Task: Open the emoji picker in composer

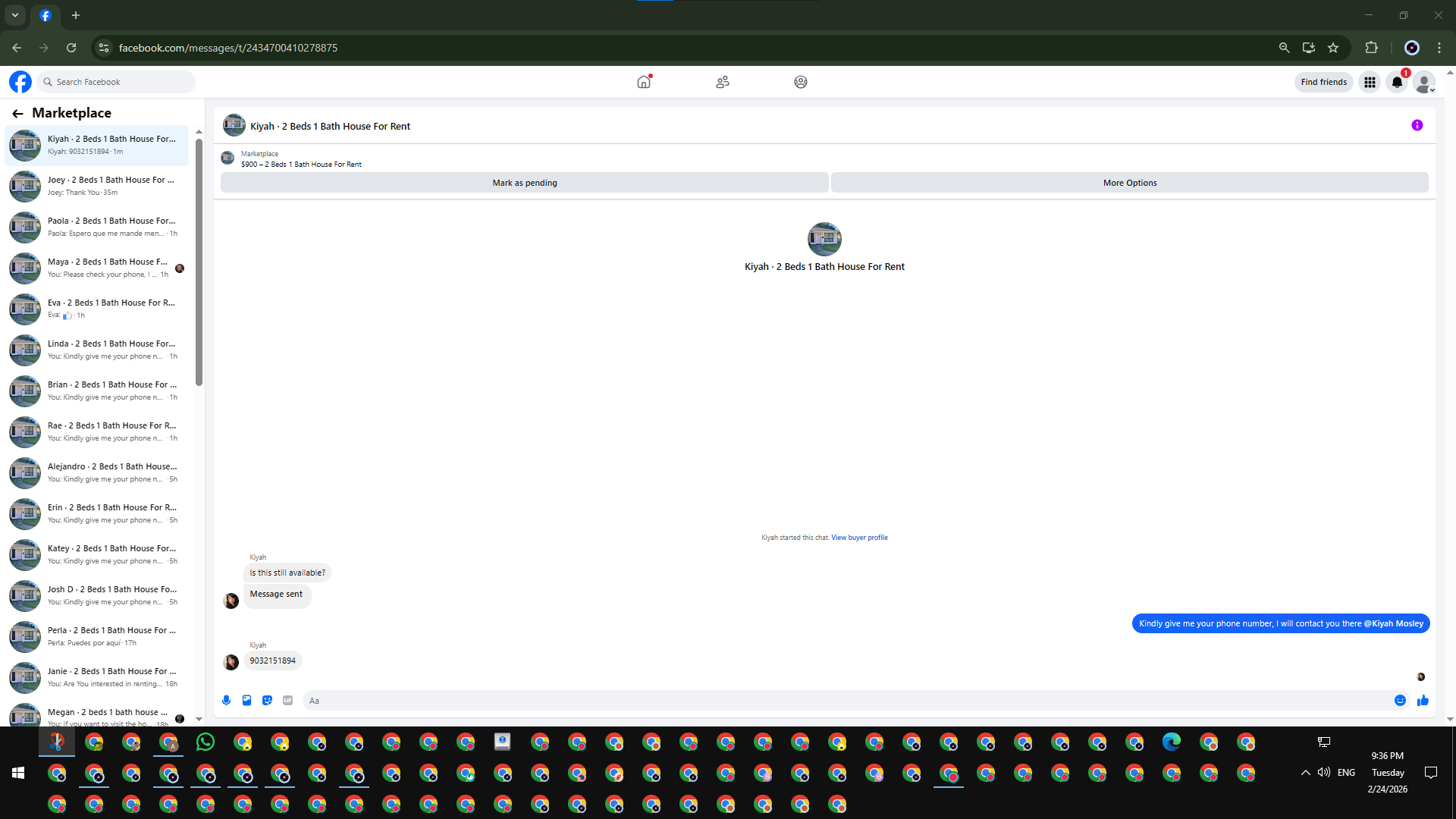Action: 1400,701
